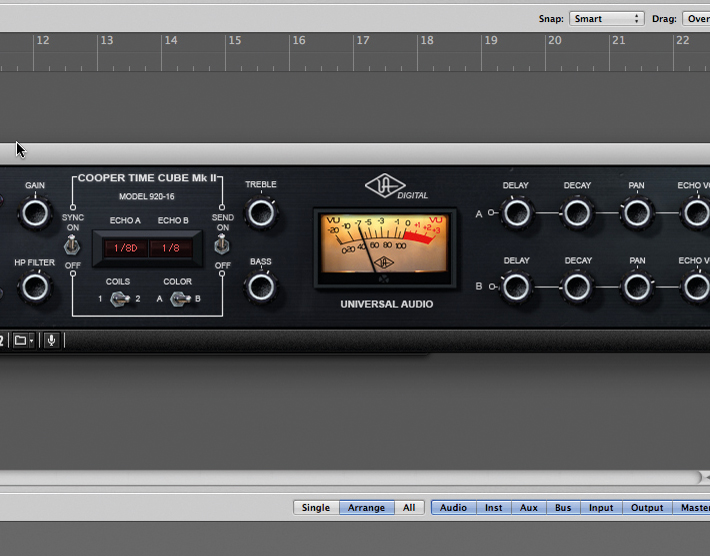The height and width of the screenshot is (556, 710).
Task: Click the UA Digital logo
Action: tap(396, 187)
